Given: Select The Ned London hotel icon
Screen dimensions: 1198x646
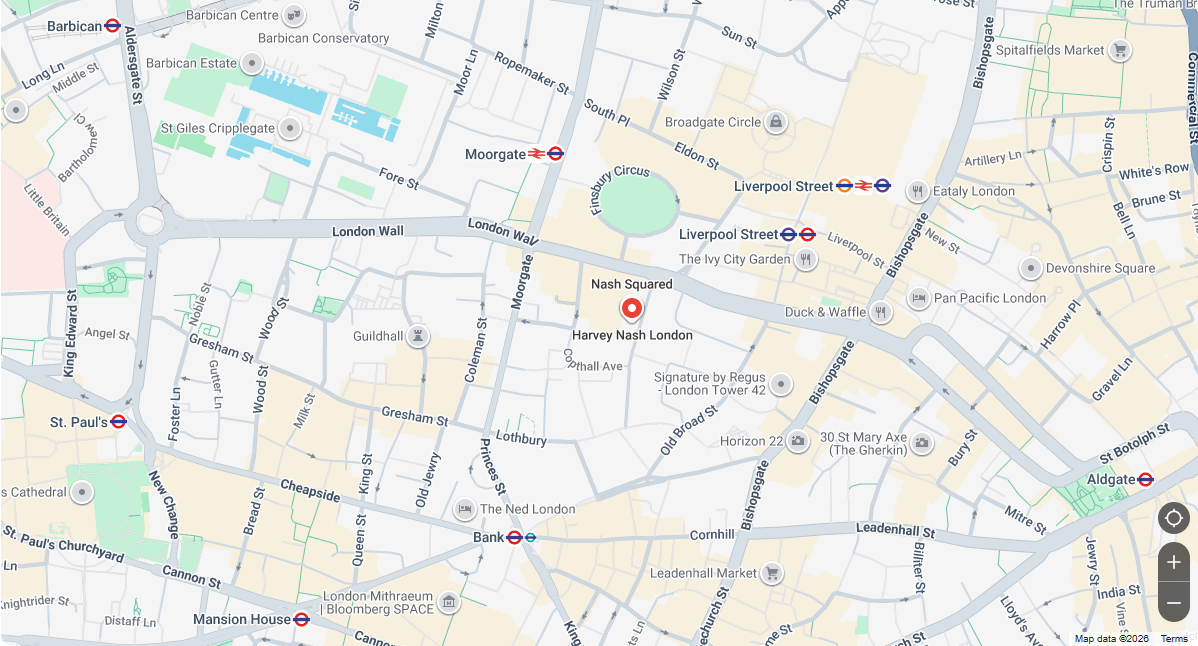Looking at the screenshot, I should pyautogui.click(x=465, y=509).
